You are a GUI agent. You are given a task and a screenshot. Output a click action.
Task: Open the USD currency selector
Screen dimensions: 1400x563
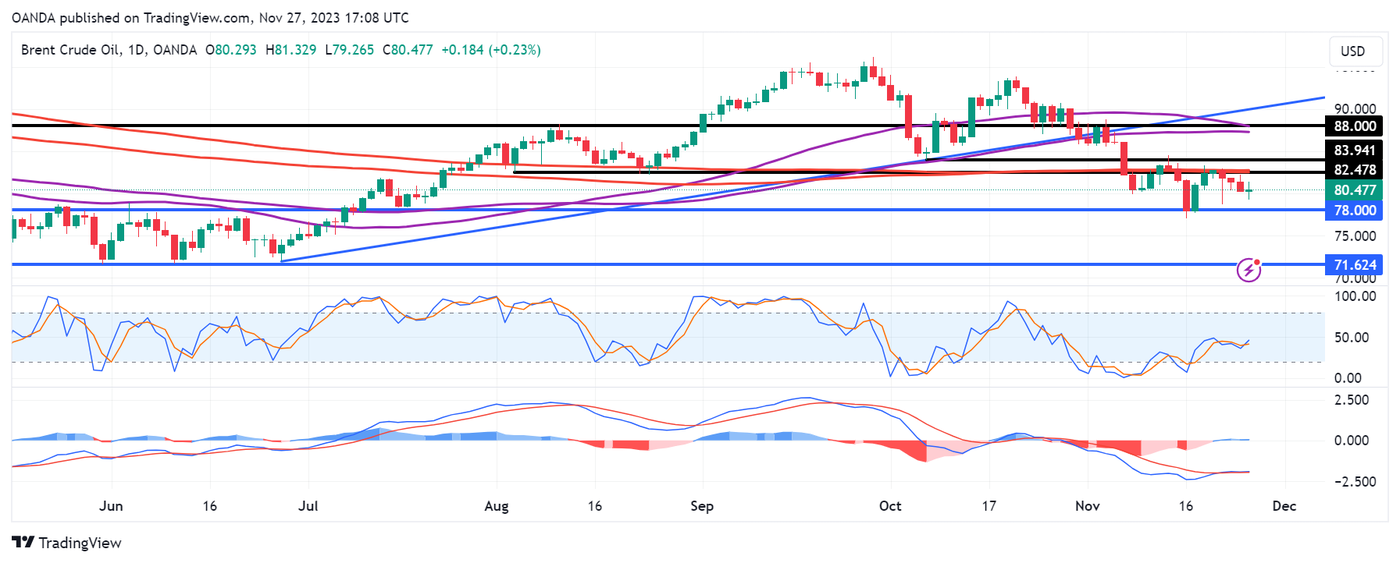(x=1352, y=51)
